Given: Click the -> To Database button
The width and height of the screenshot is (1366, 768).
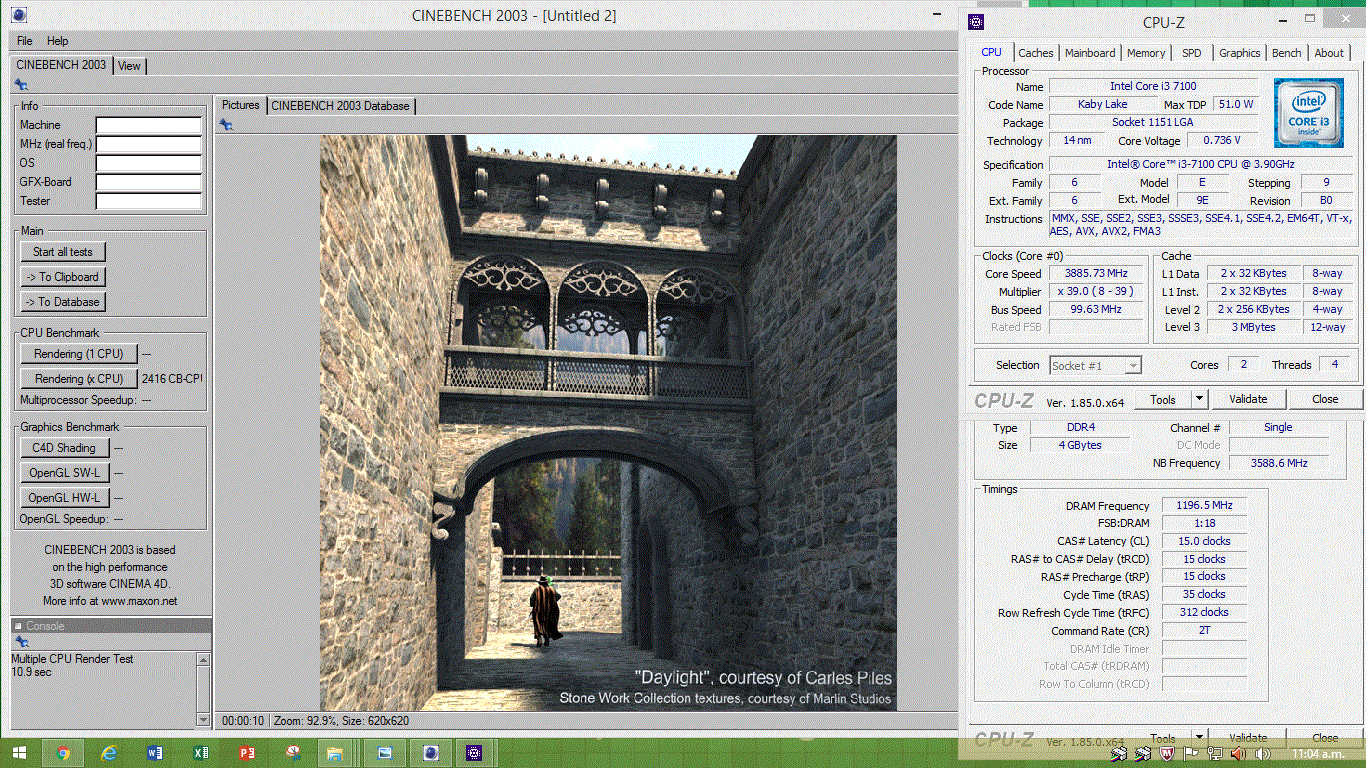Looking at the screenshot, I should tap(63, 302).
